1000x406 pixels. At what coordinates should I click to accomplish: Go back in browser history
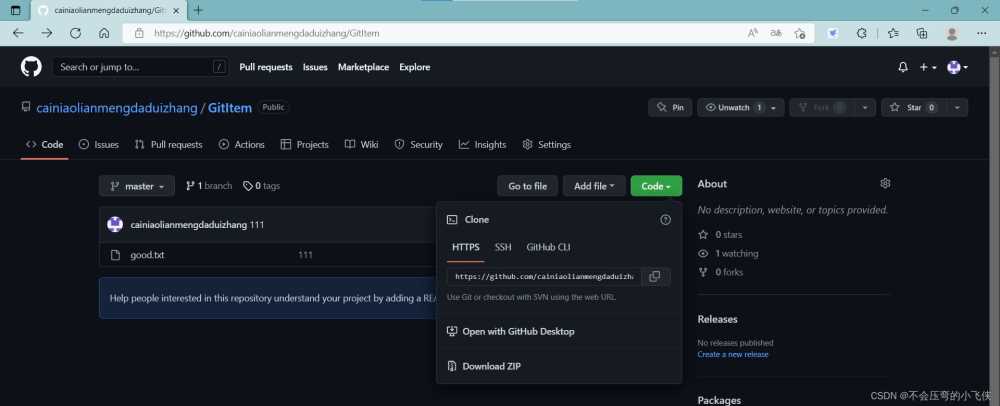pyautogui.click(x=18, y=33)
